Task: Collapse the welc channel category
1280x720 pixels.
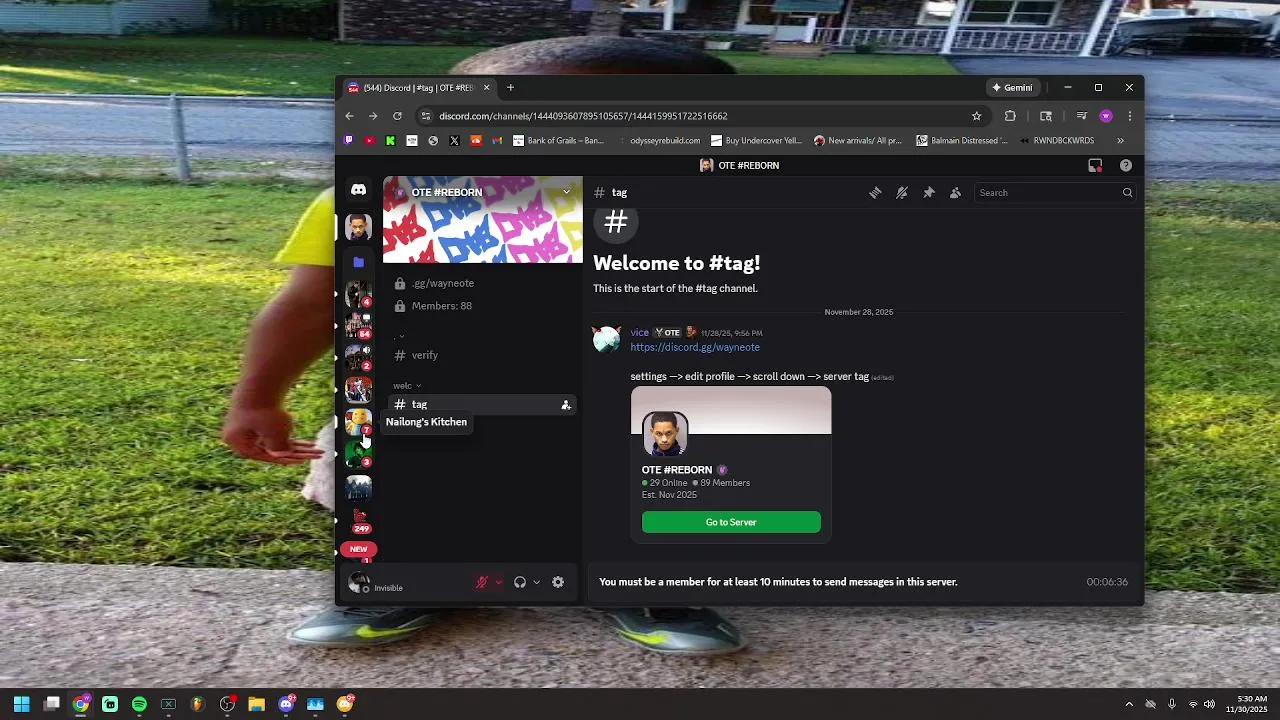Action: pyautogui.click(x=407, y=386)
